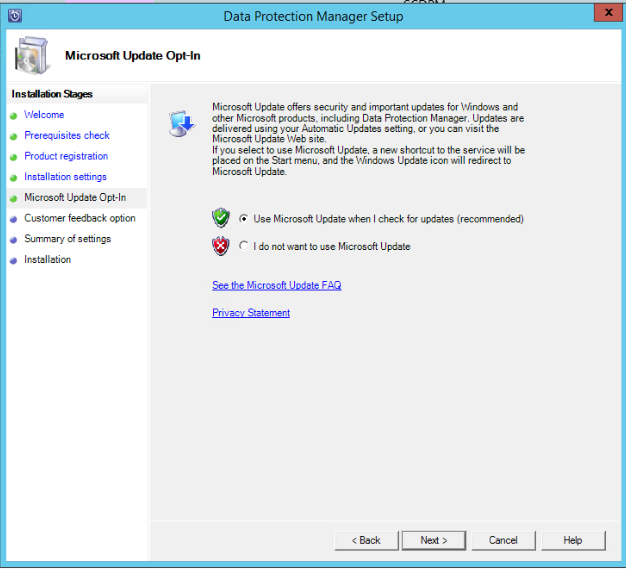Select I do not want Microsoft Update
The width and height of the screenshot is (626, 569).
(244, 246)
